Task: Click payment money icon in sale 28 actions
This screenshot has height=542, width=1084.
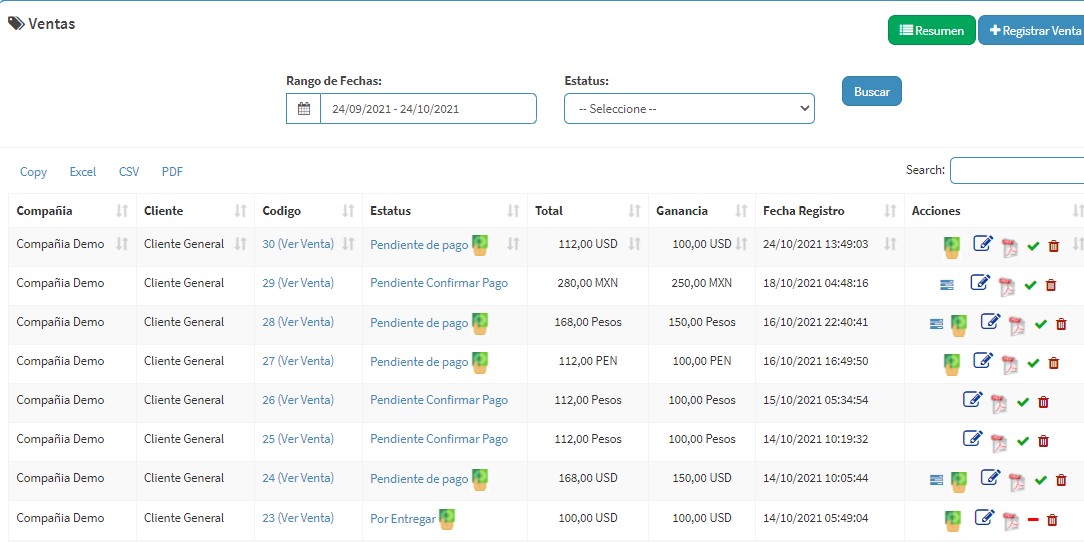Action: pos(958,325)
